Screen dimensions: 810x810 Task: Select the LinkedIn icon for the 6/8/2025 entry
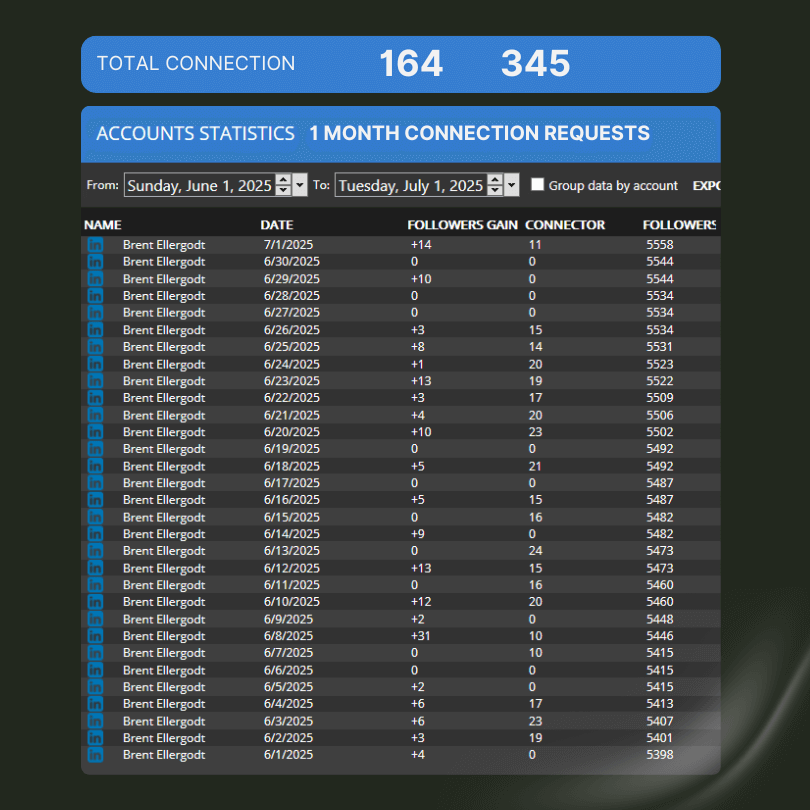click(96, 636)
